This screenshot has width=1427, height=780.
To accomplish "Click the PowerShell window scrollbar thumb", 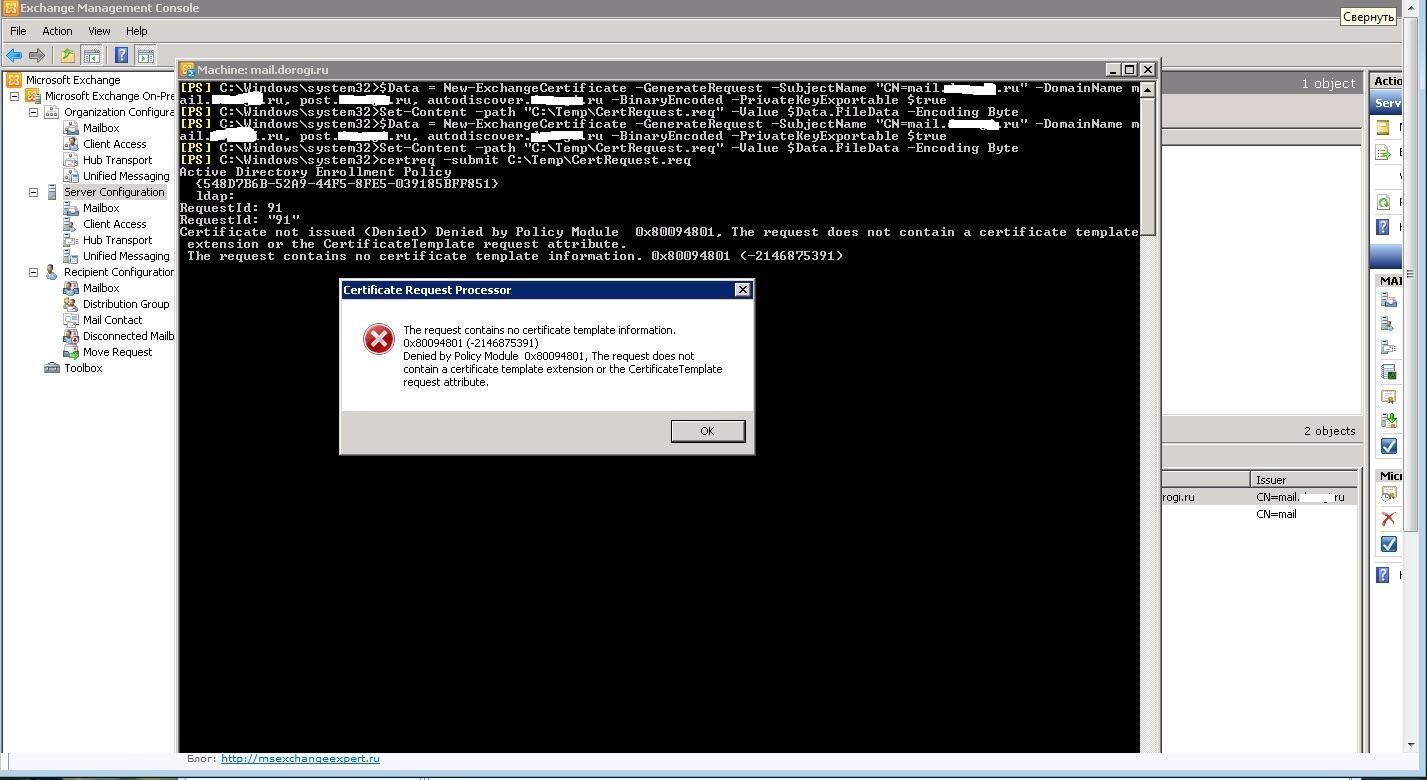I will [x=1148, y=165].
